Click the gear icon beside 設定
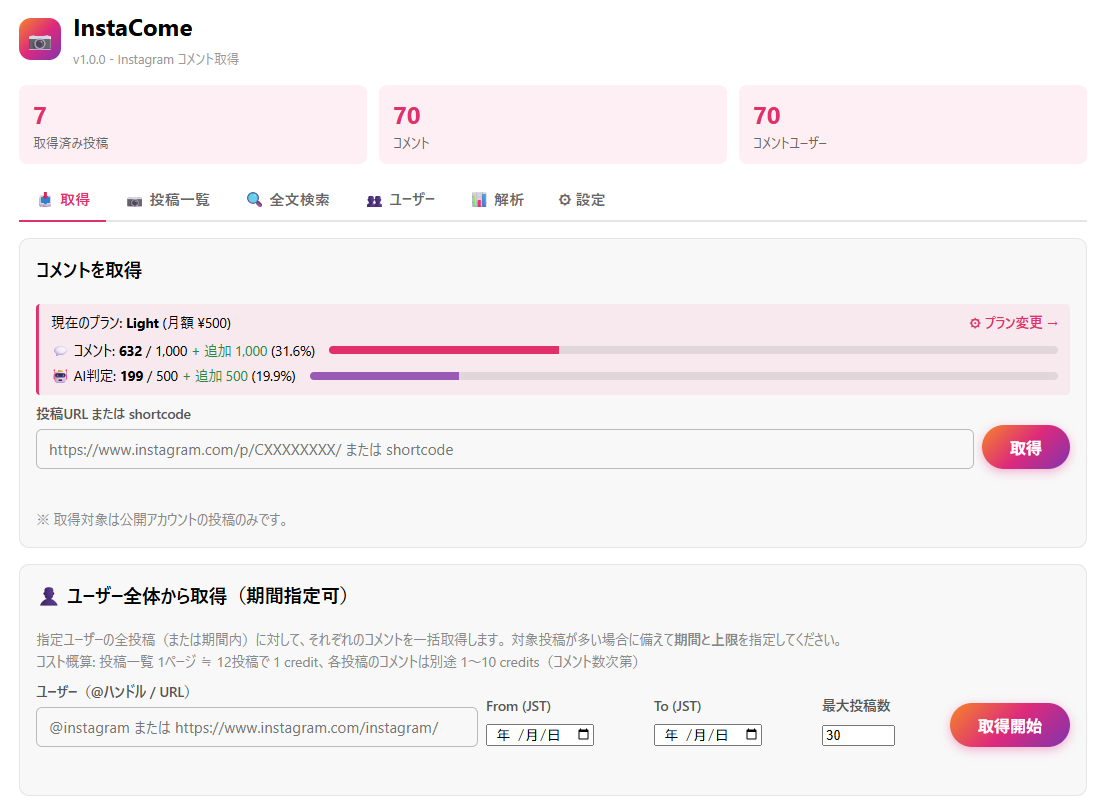1105x807 pixels. pos(564,200)
